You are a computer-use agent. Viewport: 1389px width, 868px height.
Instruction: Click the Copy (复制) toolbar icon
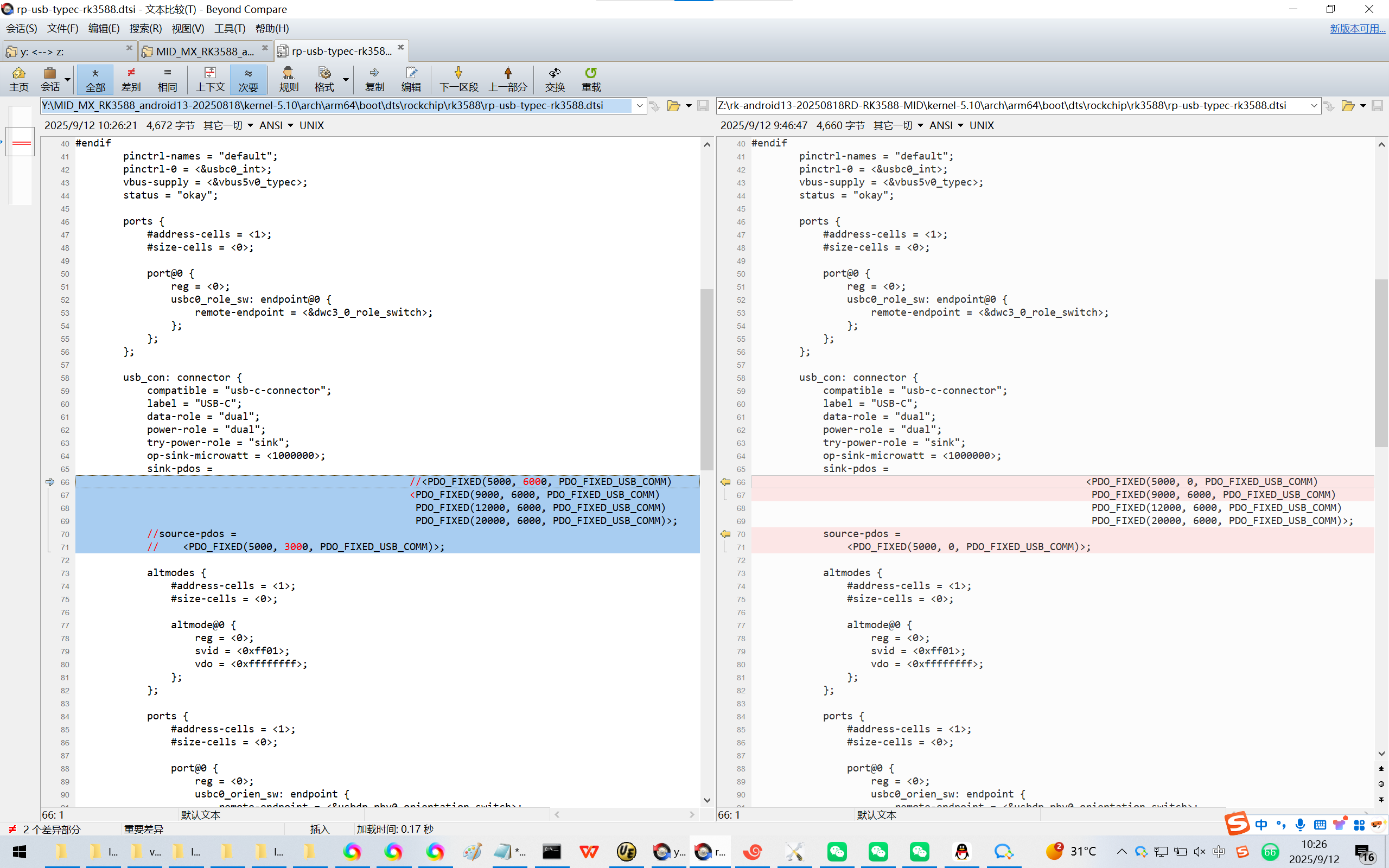coord(374,79)
